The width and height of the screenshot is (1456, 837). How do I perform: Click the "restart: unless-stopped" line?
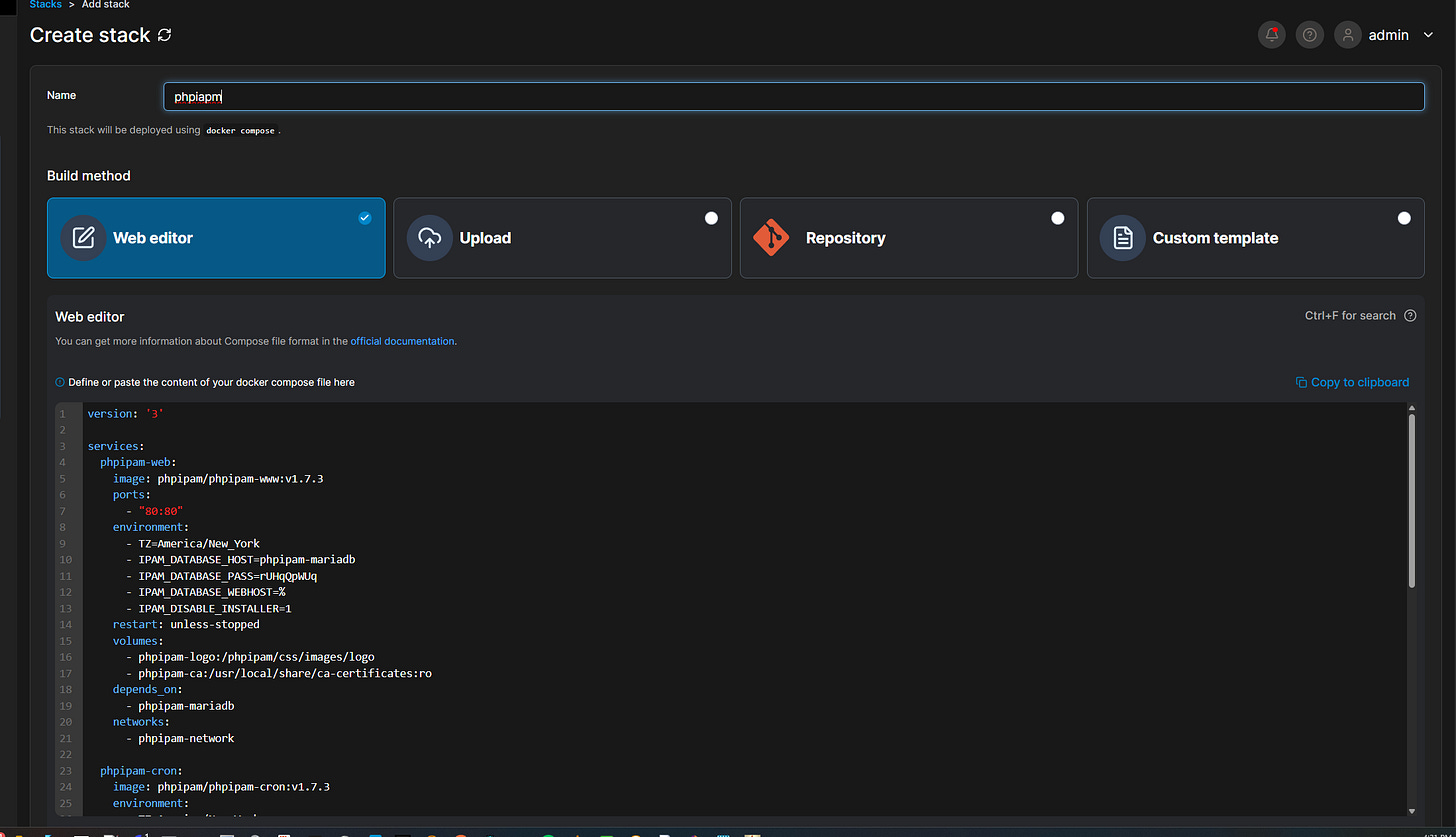pyautogui.click(x=186, y=624)
